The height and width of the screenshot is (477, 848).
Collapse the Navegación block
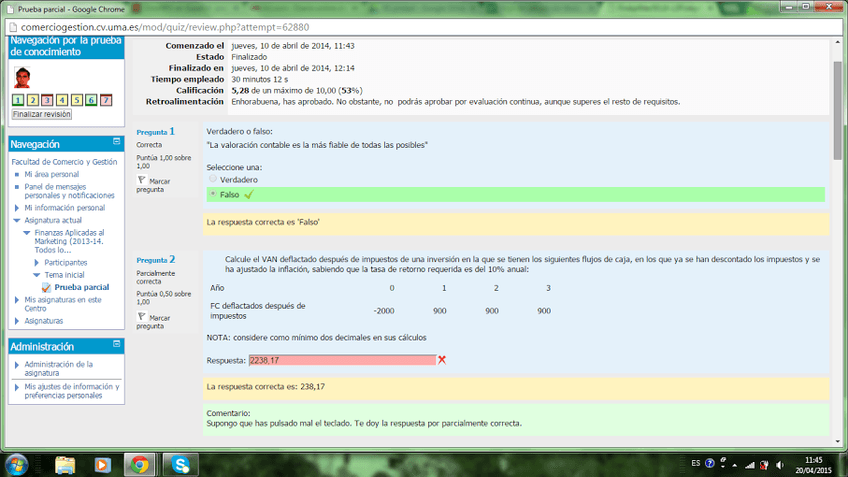coord(116,141)
